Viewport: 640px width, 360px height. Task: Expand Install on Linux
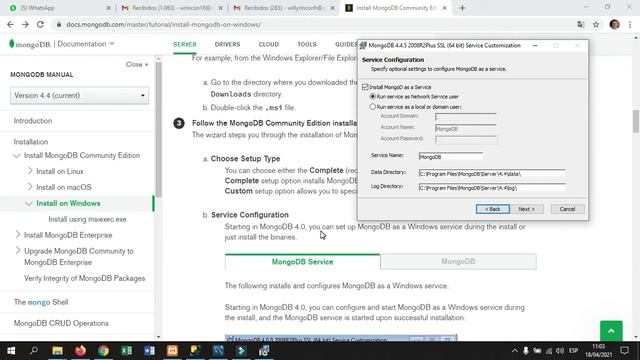pyautogui.click(x=30, y=171)
